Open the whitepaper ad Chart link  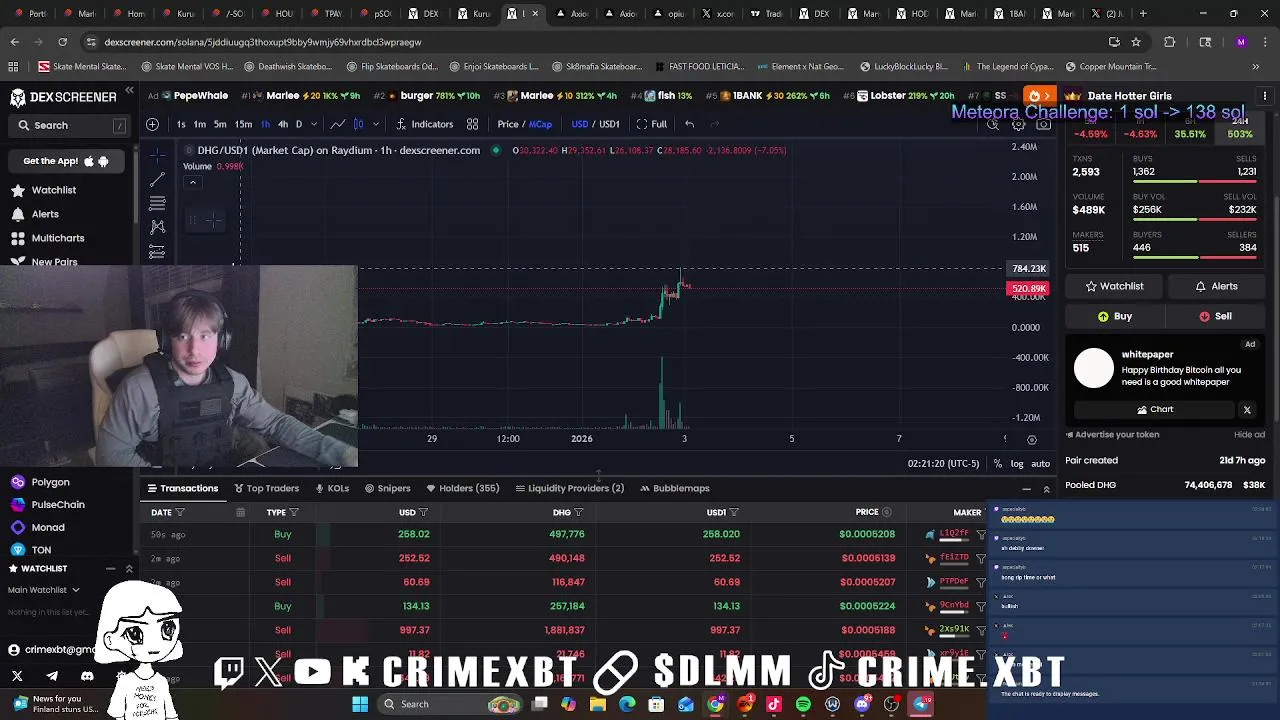coord(1155,409)
